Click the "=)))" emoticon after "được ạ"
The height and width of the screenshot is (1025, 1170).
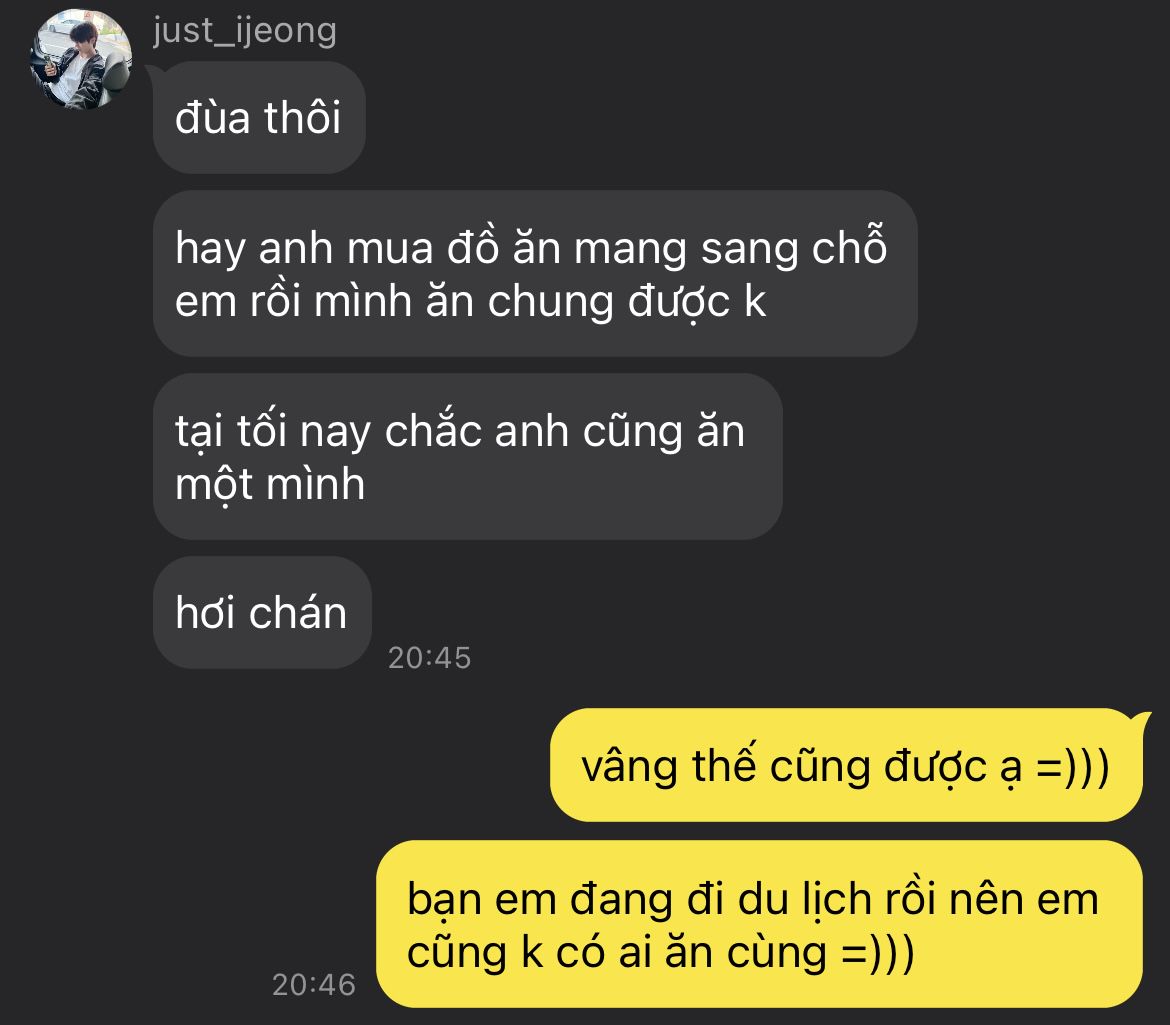(1074, 767)
